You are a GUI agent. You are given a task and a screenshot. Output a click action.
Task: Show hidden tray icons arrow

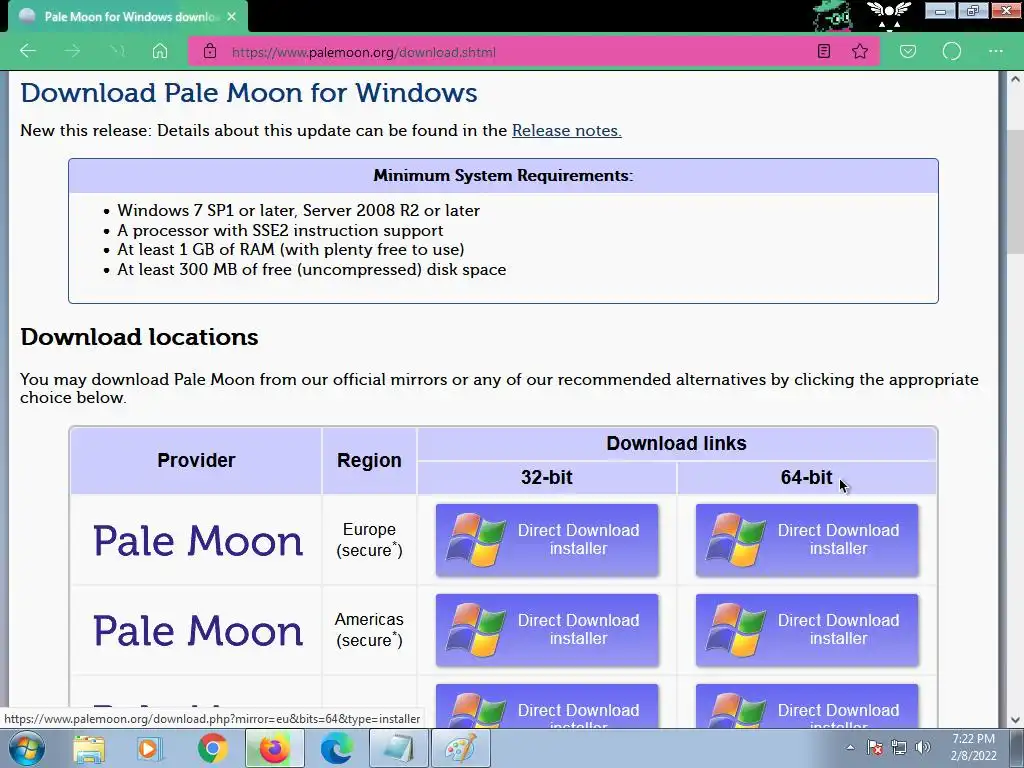click(850, 748)
